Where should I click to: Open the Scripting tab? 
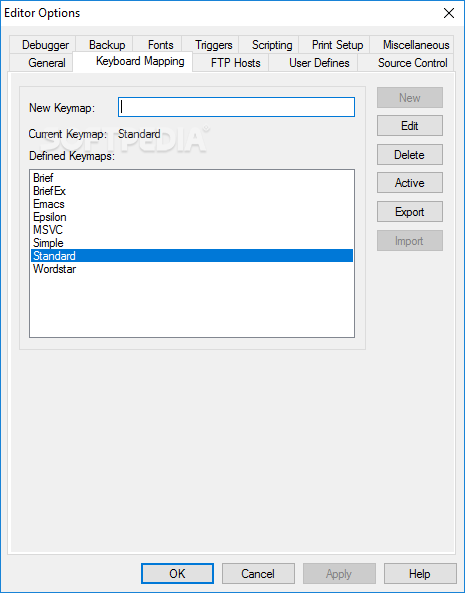269,45
